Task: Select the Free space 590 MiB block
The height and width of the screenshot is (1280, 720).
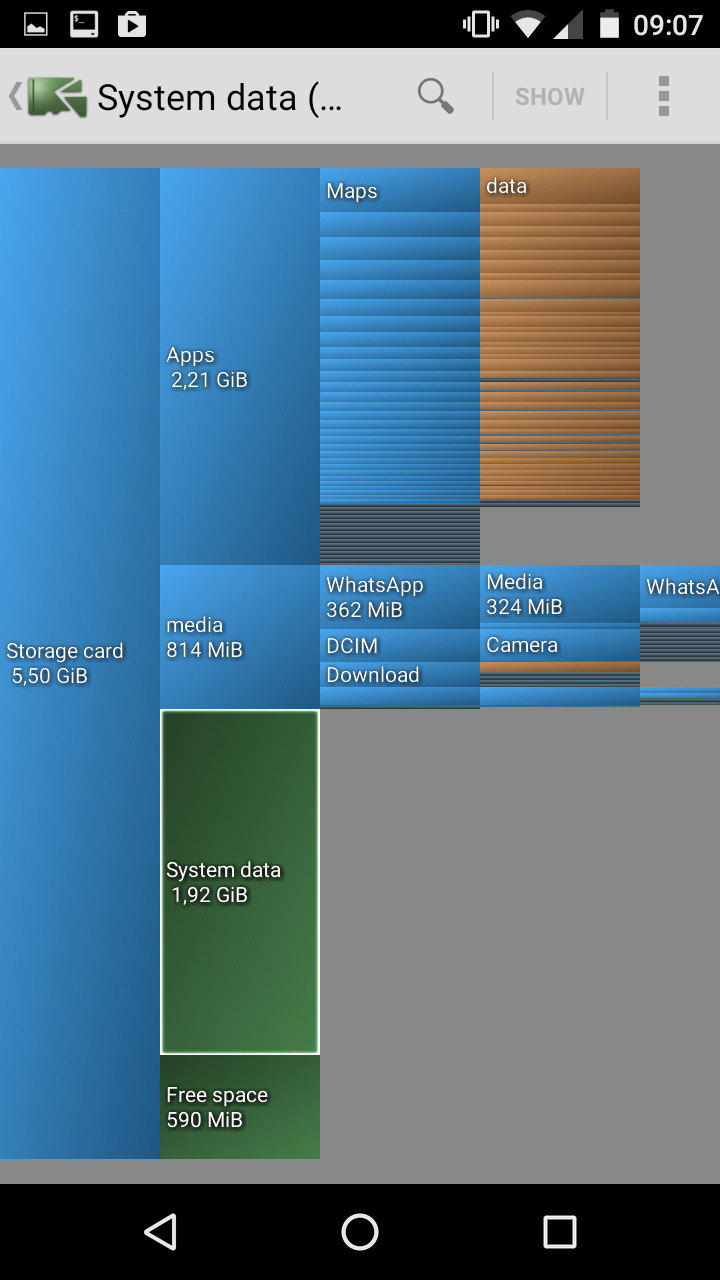Action: [x=240, y=1107]
